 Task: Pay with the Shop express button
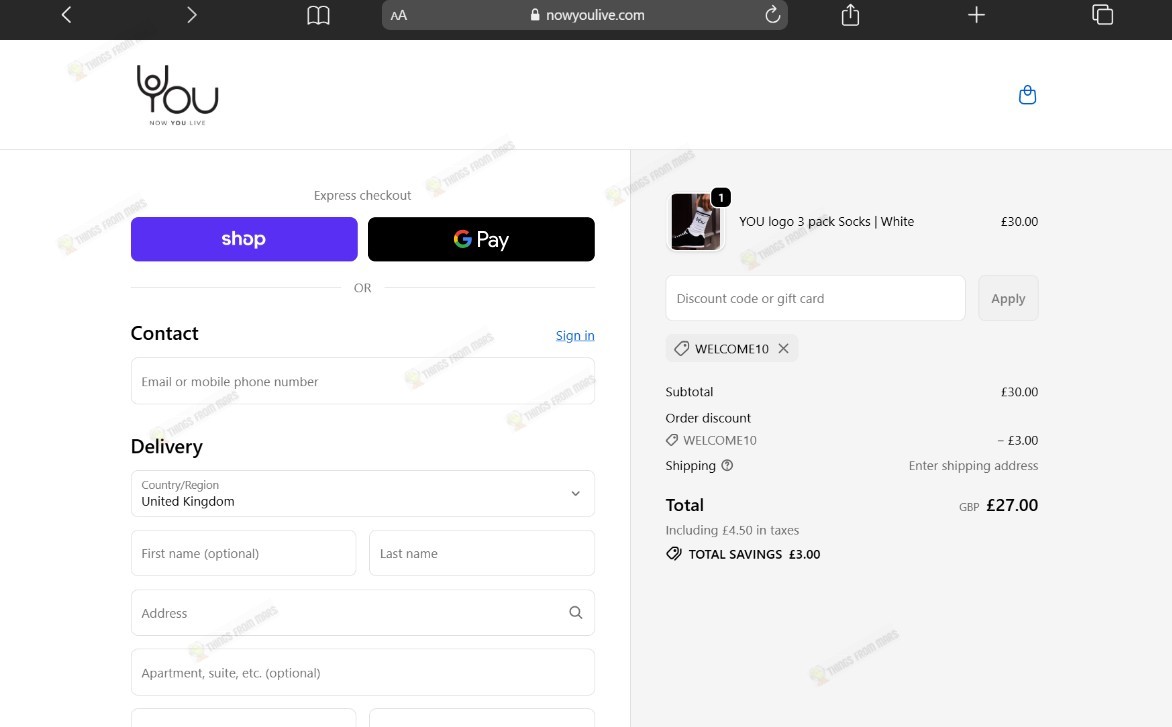244,239
